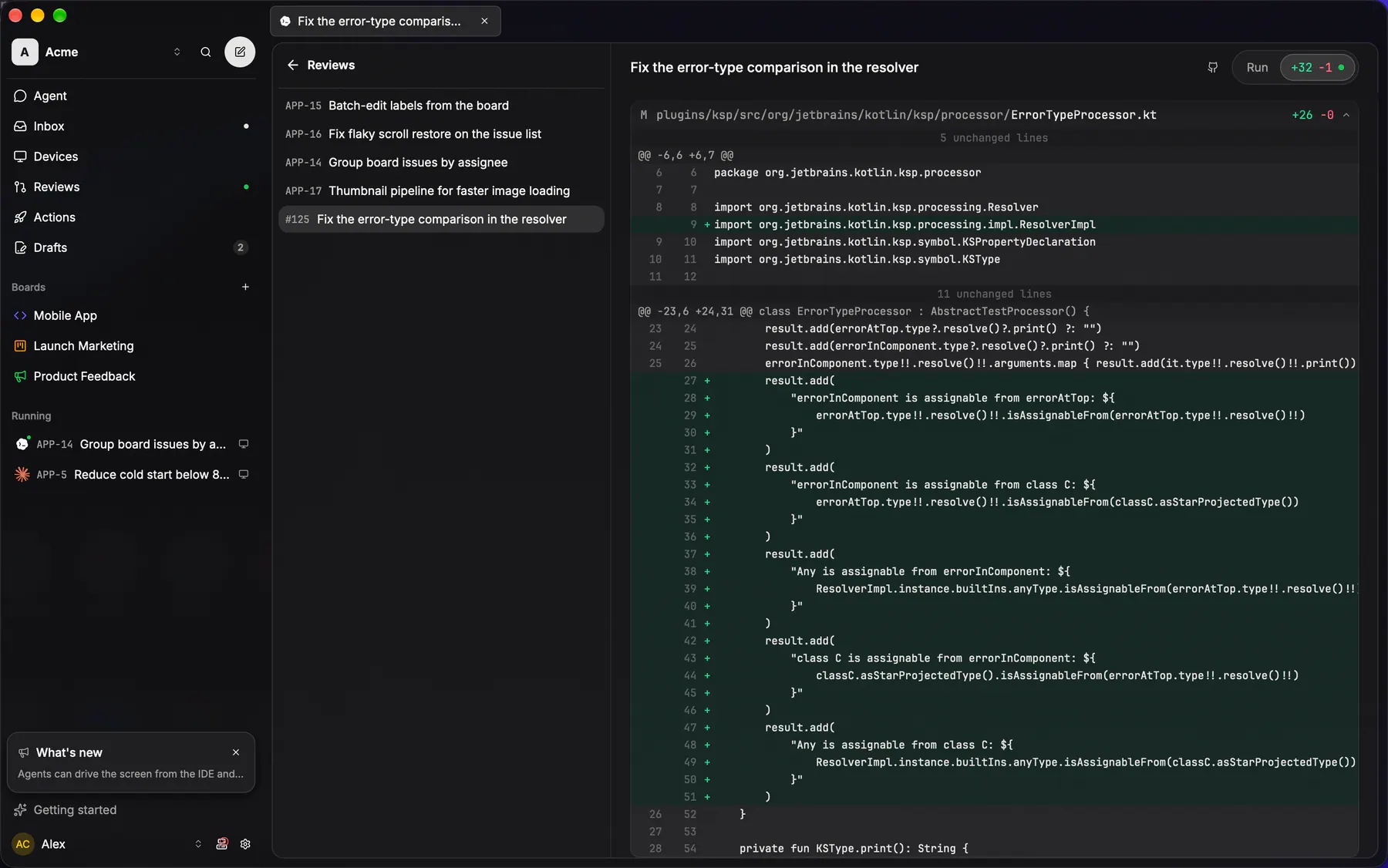Select the Fix the error-type comparis... tab
The image size is (1388, 868).
click(x=386, y=21)
